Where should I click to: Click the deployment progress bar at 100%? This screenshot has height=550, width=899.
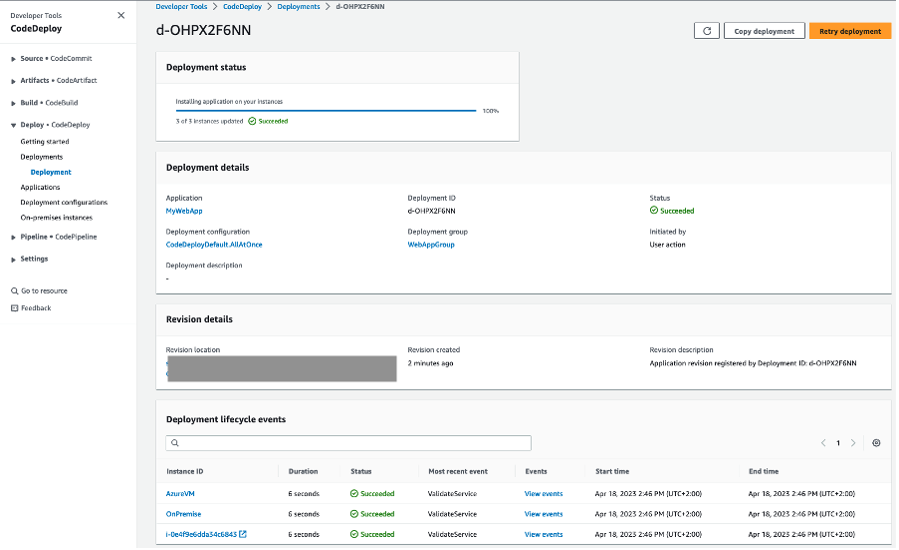tap(326, 111)
